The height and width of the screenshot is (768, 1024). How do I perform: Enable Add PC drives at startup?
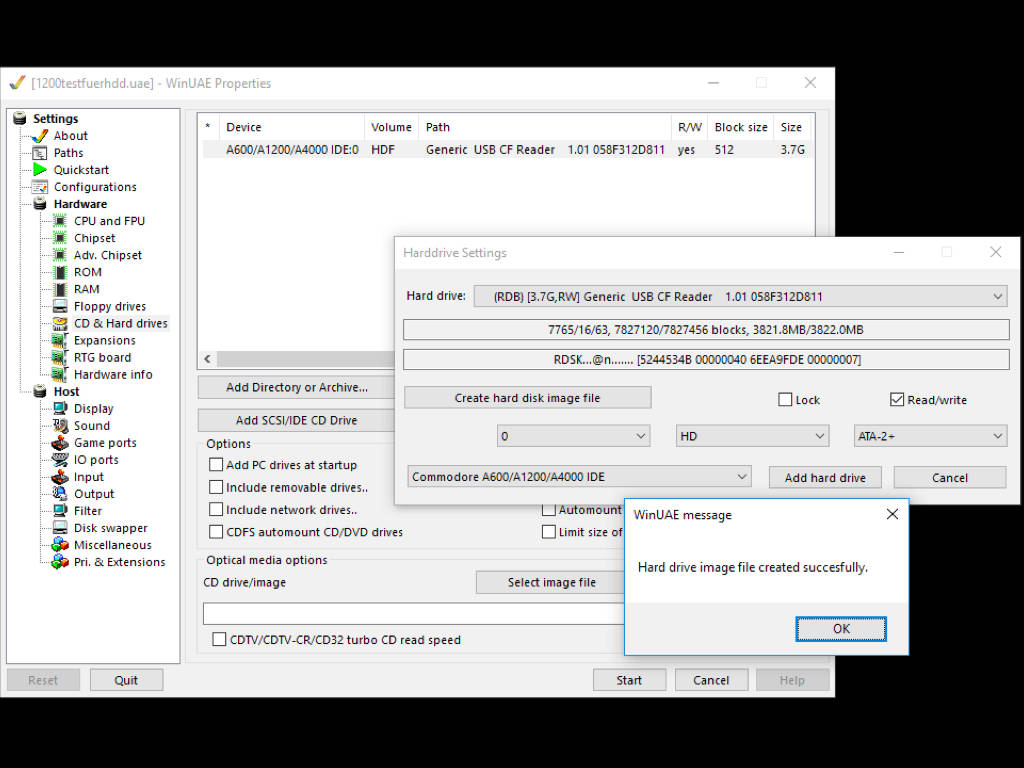pyautogui.click(x=216, y=465)
